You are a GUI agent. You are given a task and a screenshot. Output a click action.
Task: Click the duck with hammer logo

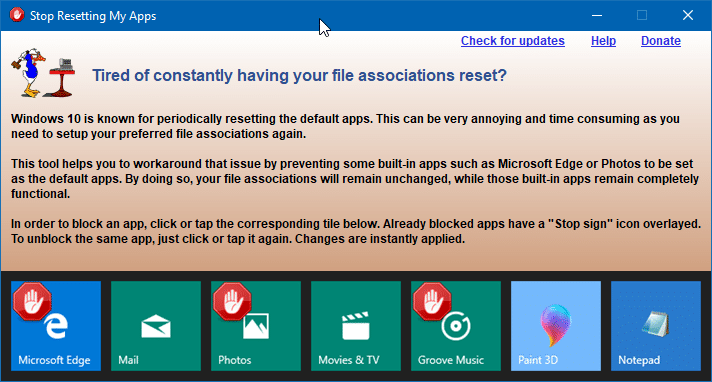pyautogui.click(x=43, y=73)
